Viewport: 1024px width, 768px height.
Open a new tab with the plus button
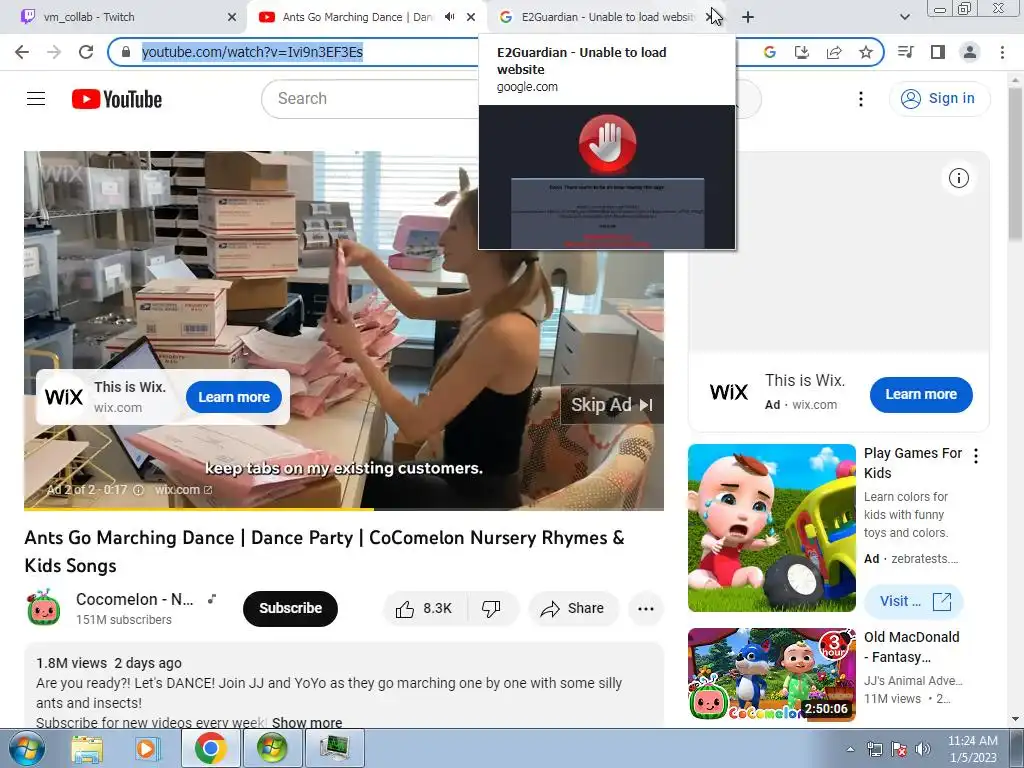point(748,17)
